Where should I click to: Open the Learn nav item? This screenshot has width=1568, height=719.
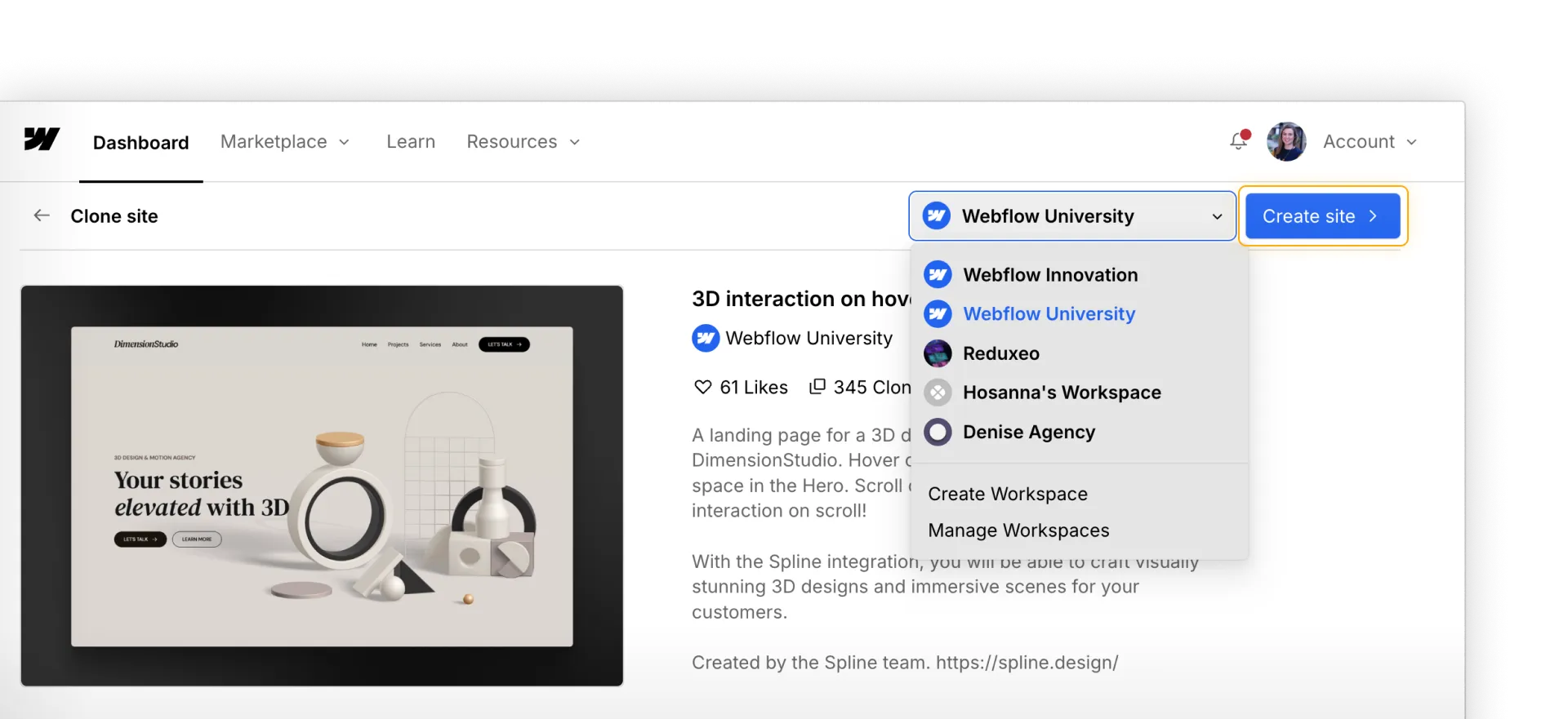[411, 142]
